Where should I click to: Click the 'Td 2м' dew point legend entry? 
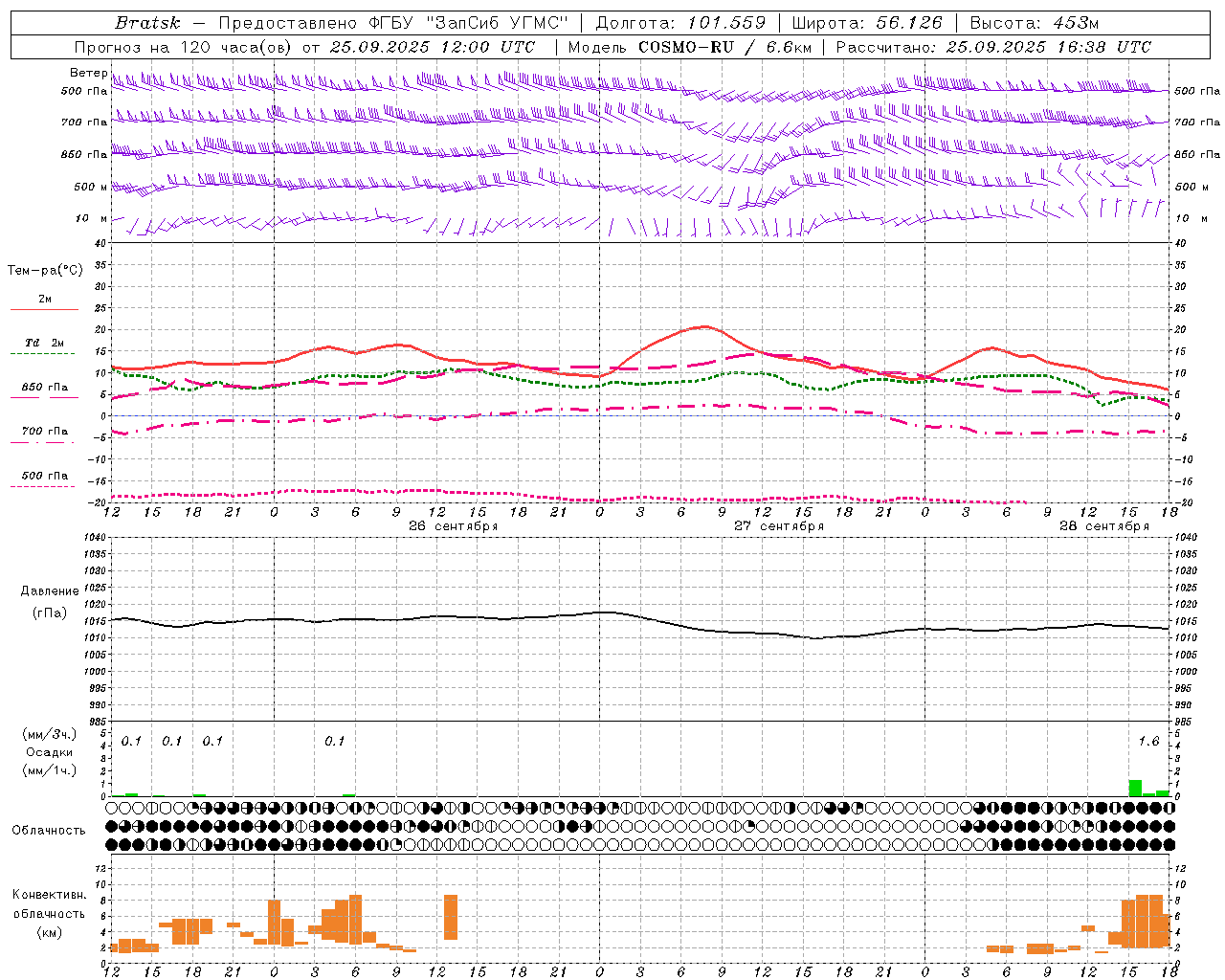coord(44,343)
